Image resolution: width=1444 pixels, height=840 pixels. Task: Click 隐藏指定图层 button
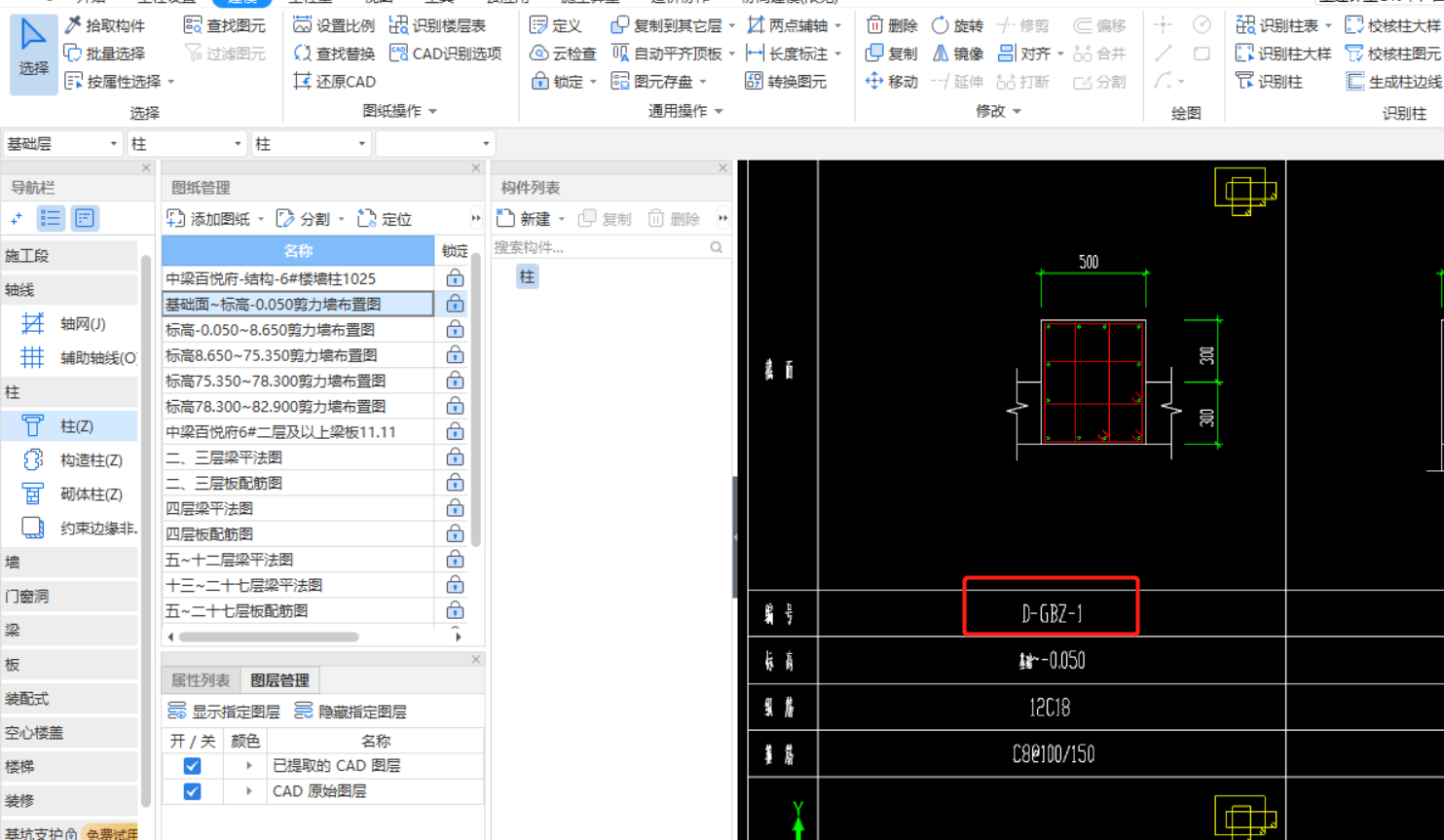click(x=351, y=712)
